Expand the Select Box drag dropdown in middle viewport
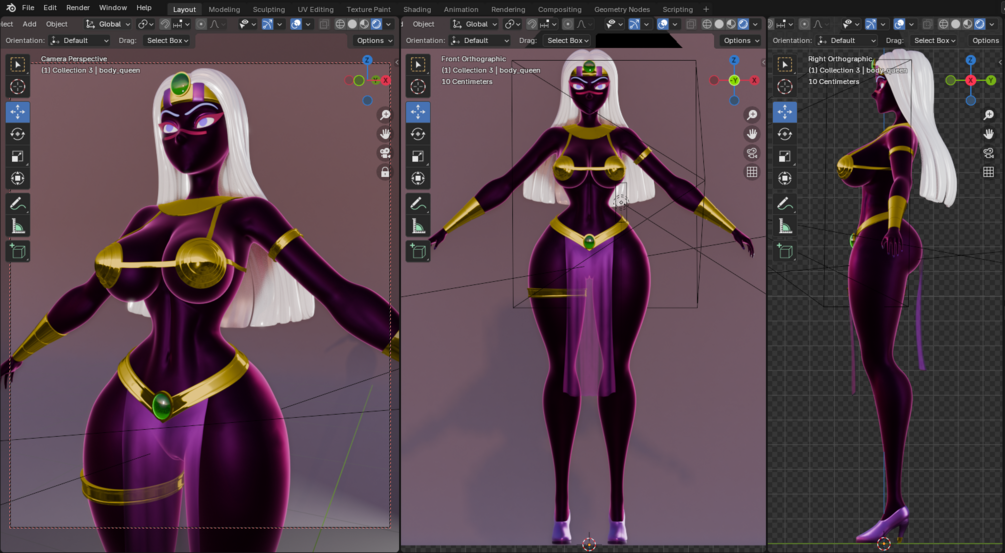The height and width of the screenshot is (553, 1005). [x=567, y=40]
